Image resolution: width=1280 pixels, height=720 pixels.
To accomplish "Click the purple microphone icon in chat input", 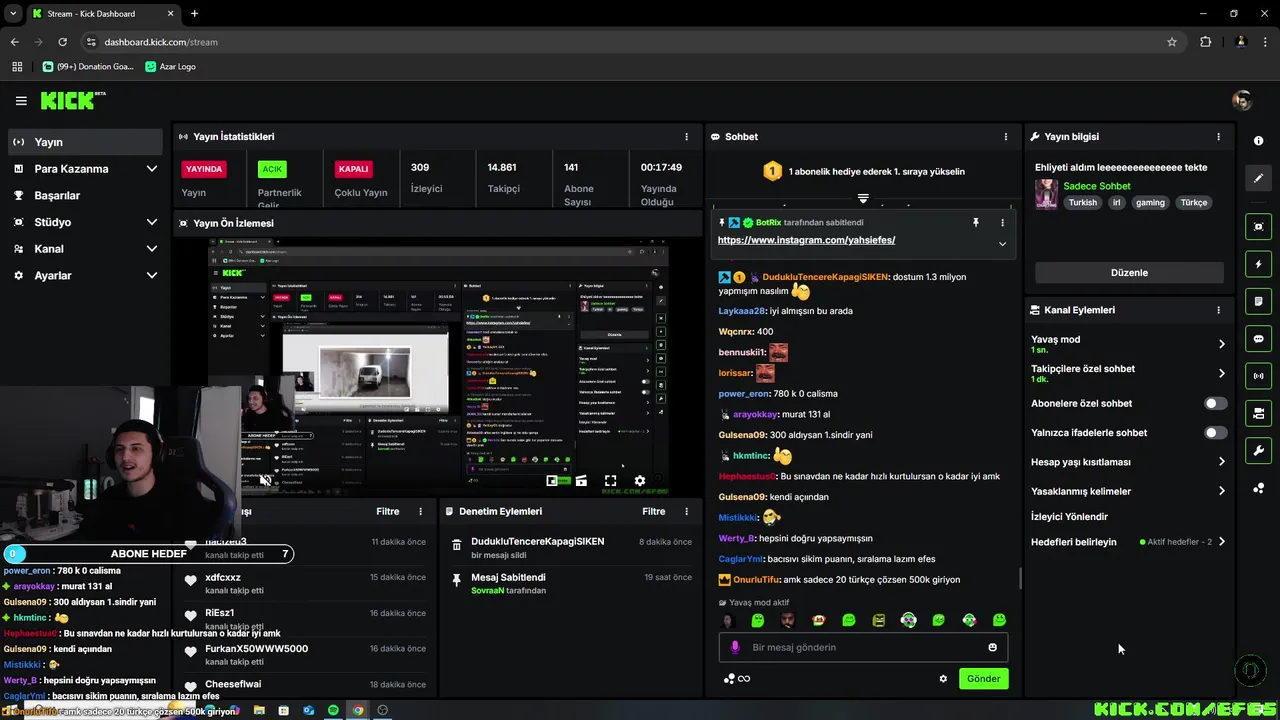I will [735, 647].
